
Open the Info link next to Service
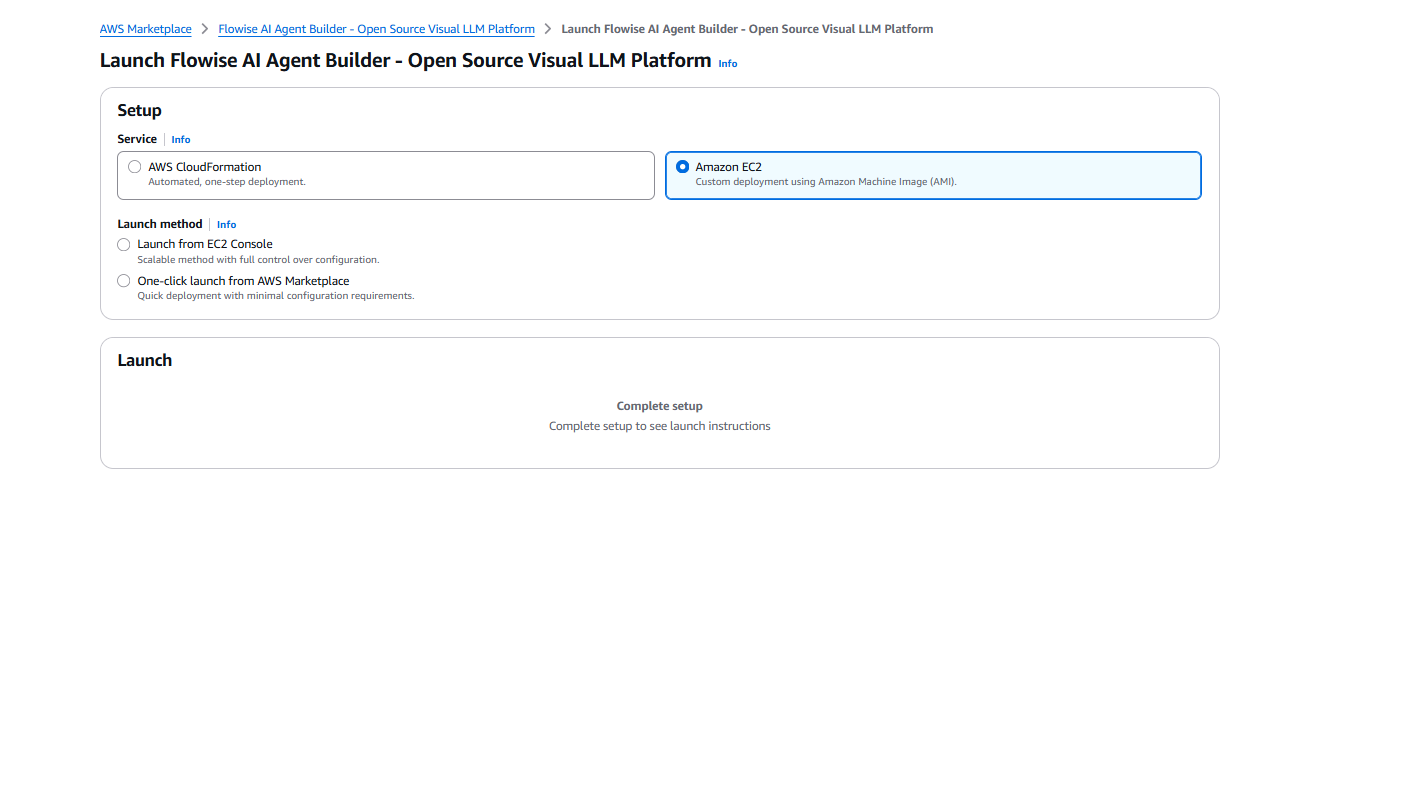[x=181, y=139]
